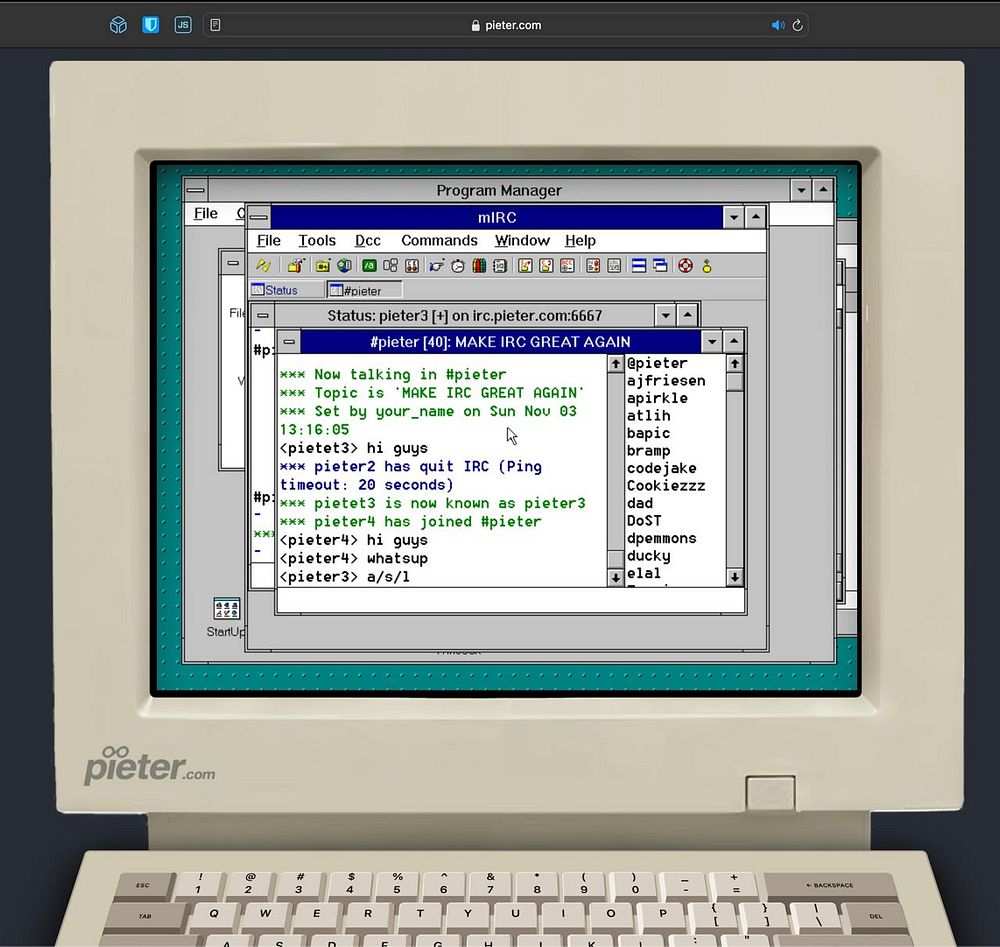Select Cookiezzz in the nickname list
1000x947 pixels.
666,486
